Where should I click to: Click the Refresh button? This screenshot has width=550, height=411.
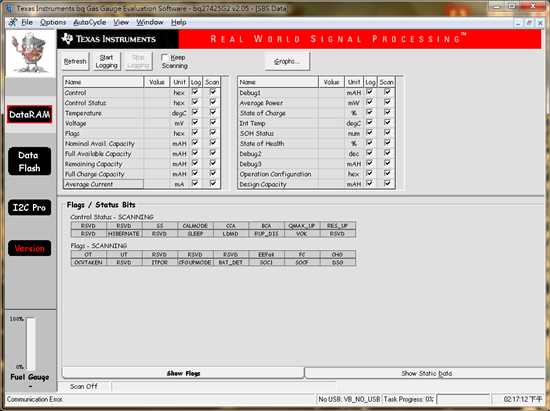click(x=75, y=61)
